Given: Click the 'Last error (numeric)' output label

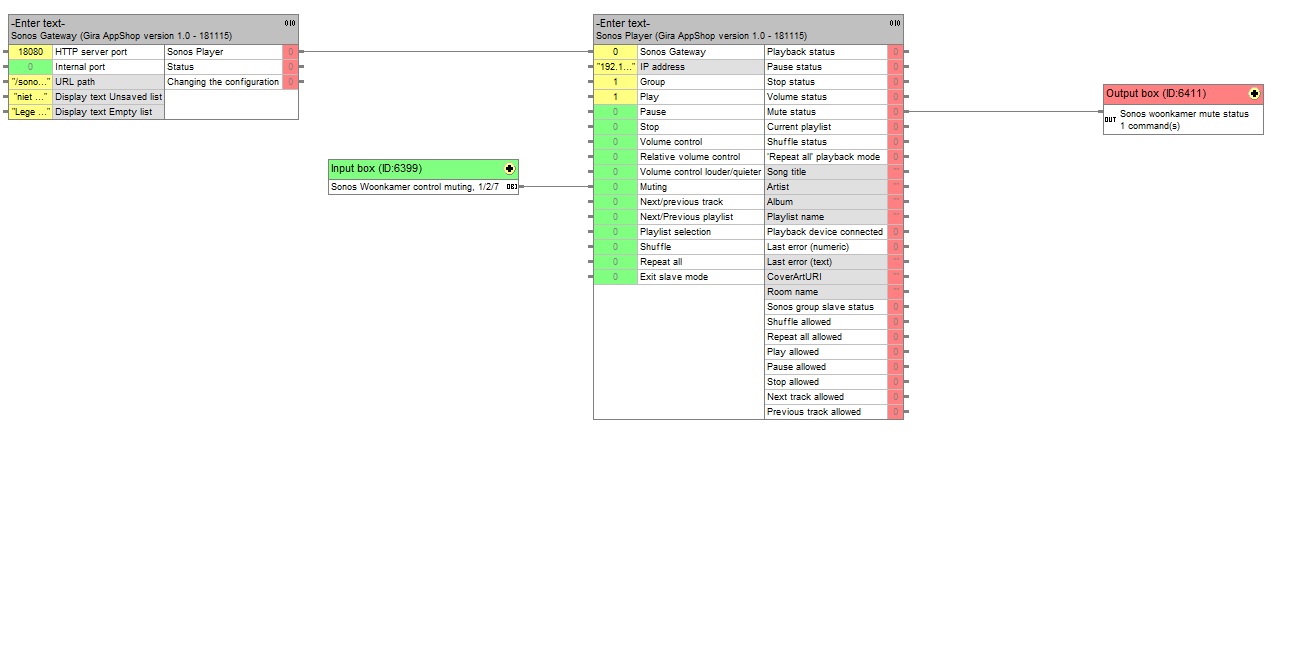Looking at the screenshot, I should click(x=808, y=247).
